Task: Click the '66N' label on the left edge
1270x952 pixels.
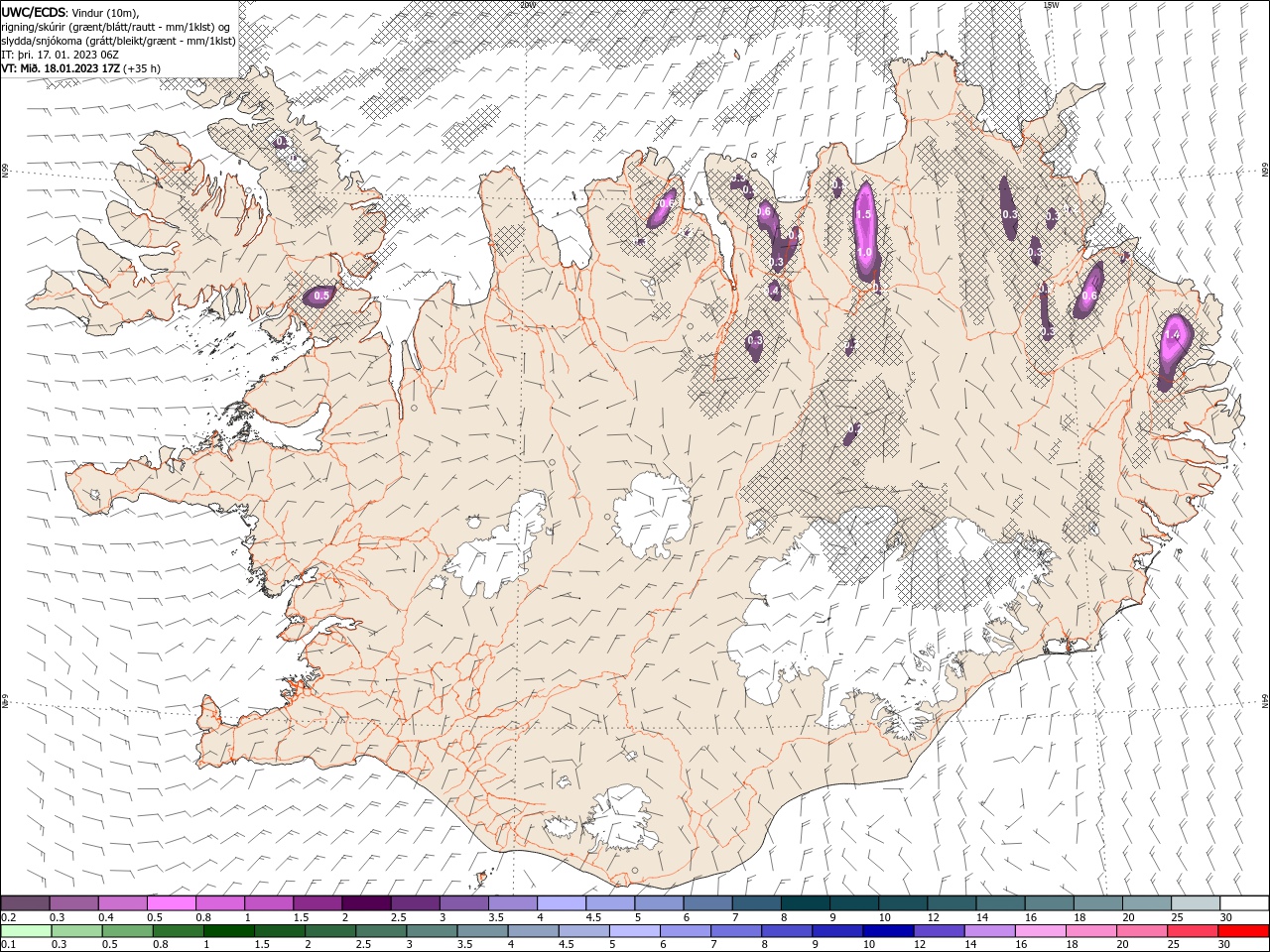Action: coord(5,172)
